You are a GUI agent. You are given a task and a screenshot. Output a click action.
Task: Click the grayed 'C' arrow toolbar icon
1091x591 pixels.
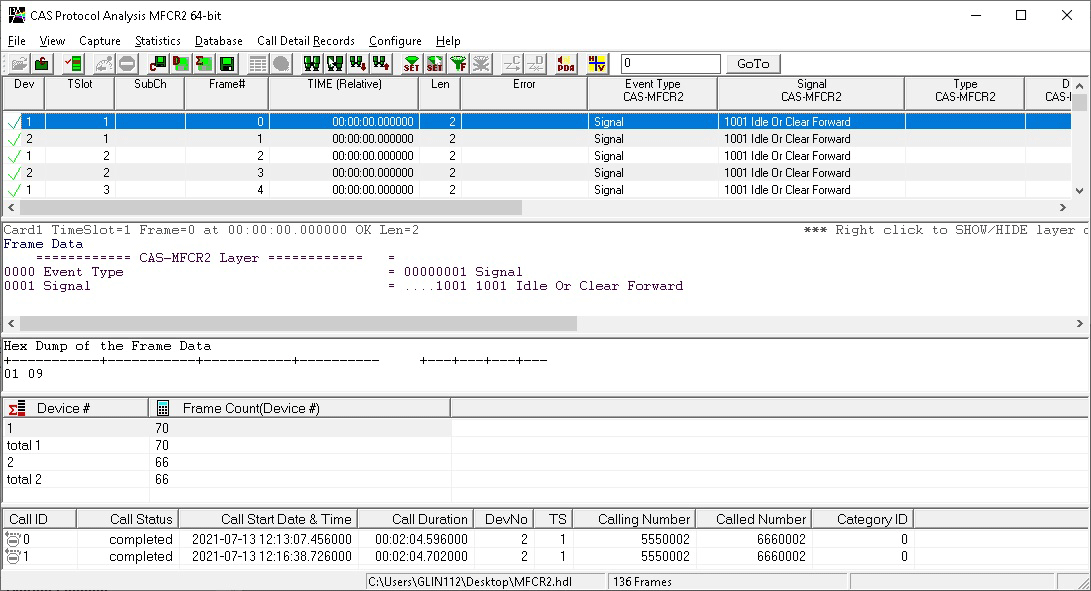[512, 64]
